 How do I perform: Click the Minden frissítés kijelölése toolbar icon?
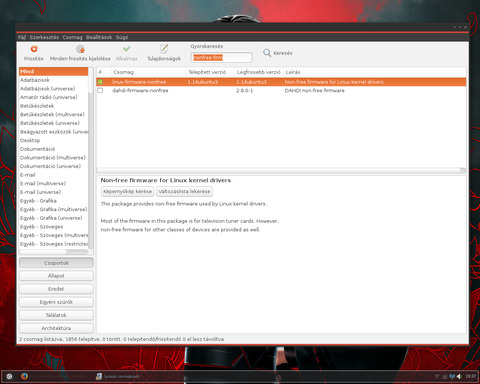(x=80, y=49)
